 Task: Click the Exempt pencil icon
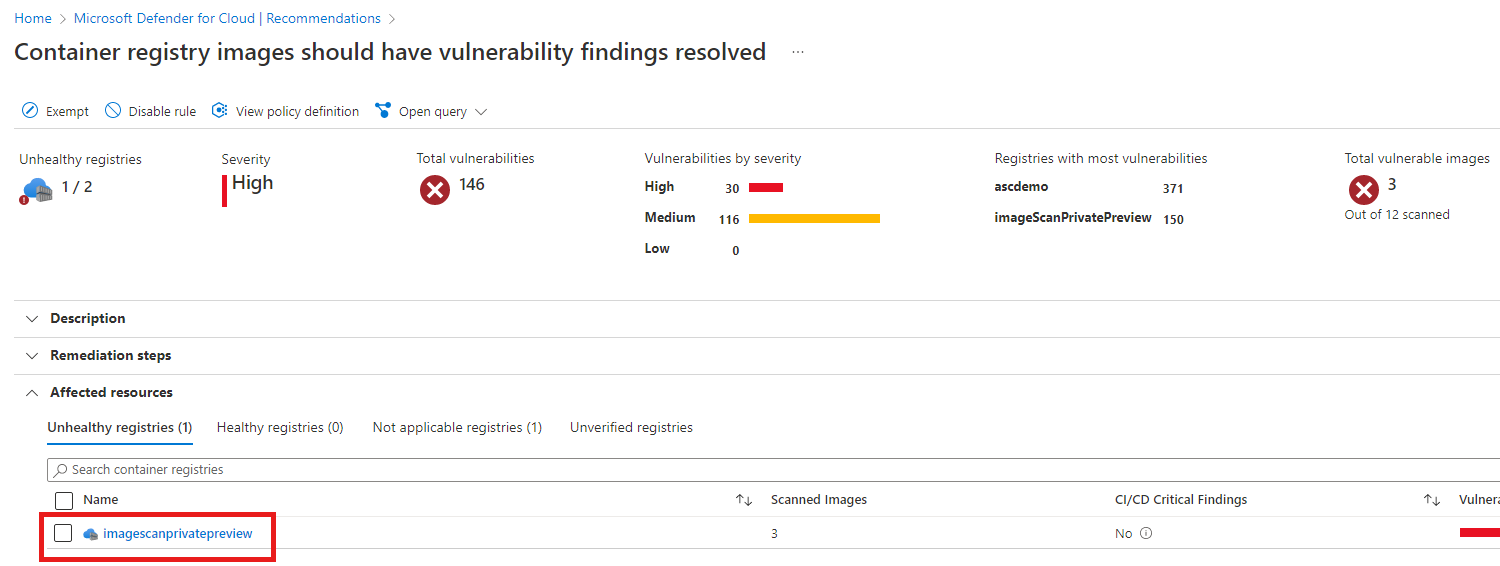[x=30, y=111]
